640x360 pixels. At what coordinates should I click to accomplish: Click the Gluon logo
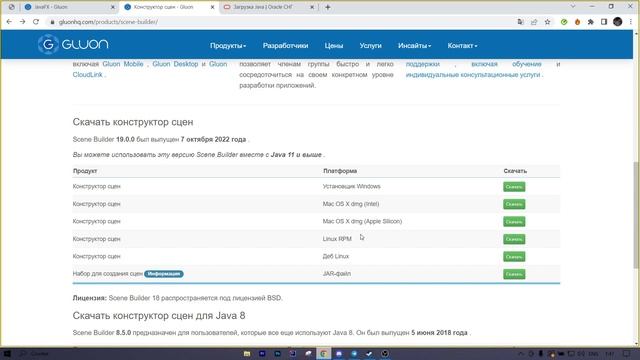click(x=73, y=44)
